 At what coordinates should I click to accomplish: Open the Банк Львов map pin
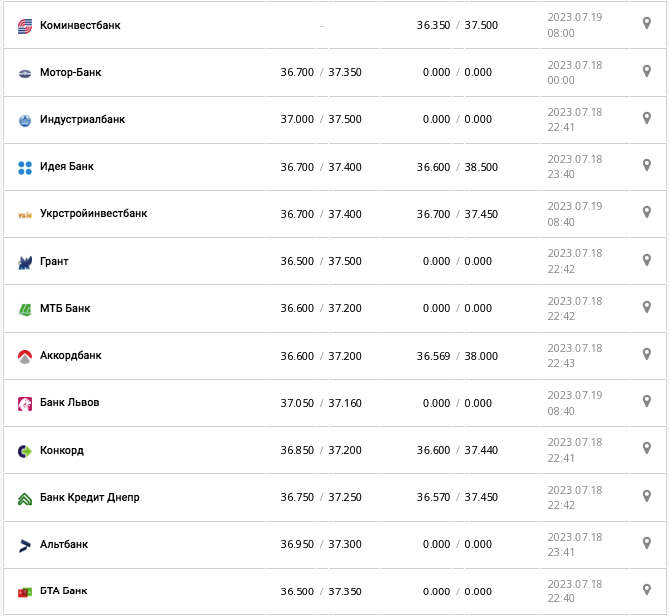pyautogui.click(x=647, y=401)
